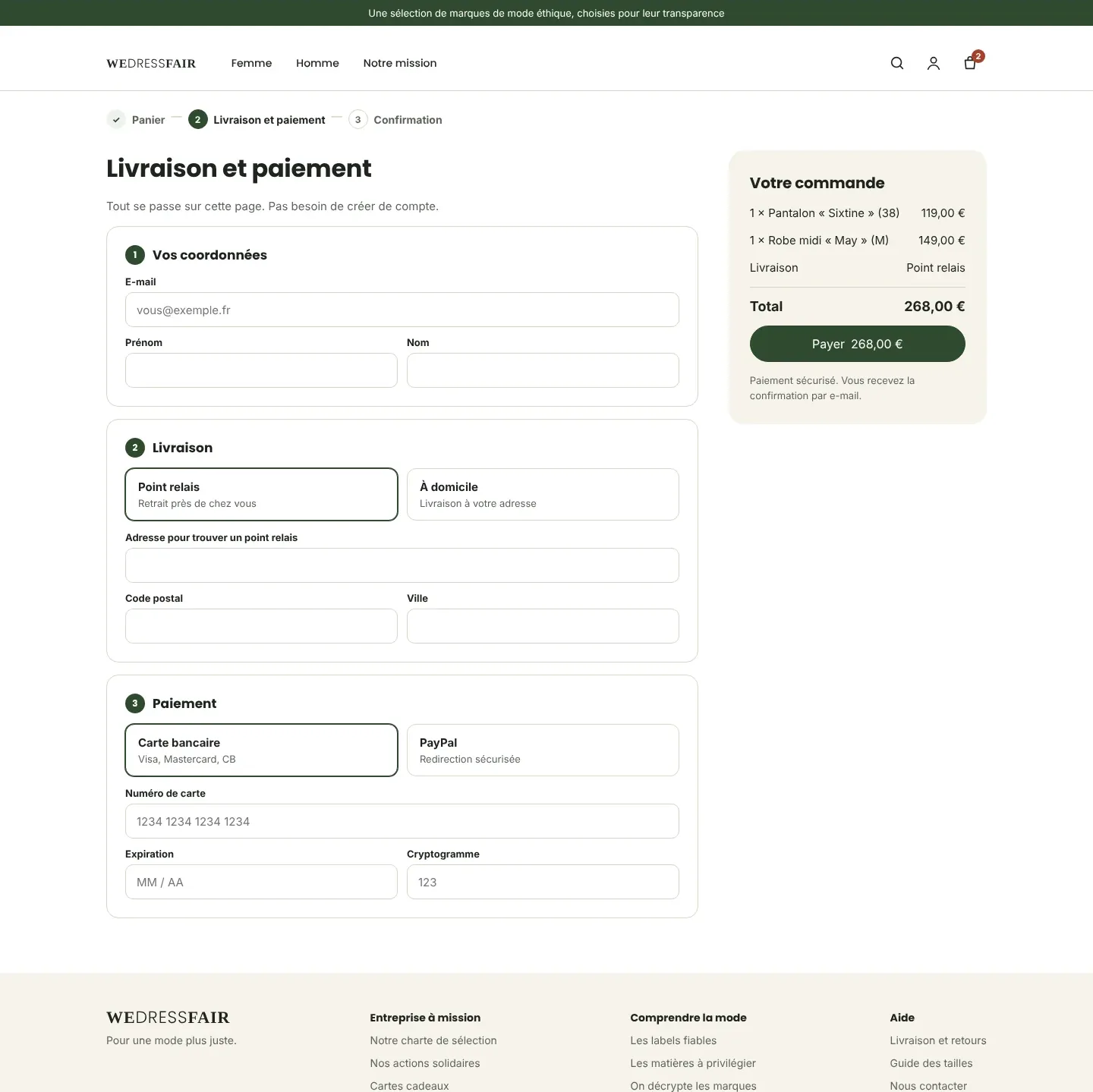Open Notre charte de sélection link
Image resolution: width=1093 pixels, height=1092 pixels.
pyautogui.click(x=433, y=1040)
